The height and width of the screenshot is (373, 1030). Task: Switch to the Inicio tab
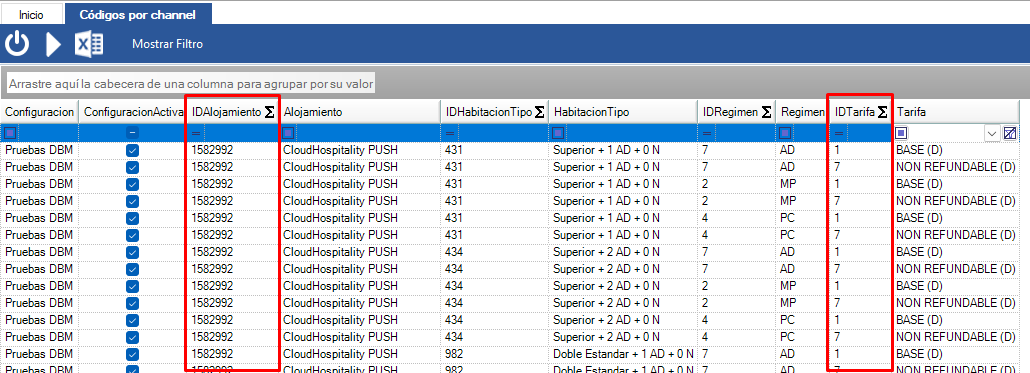[32, 14]
